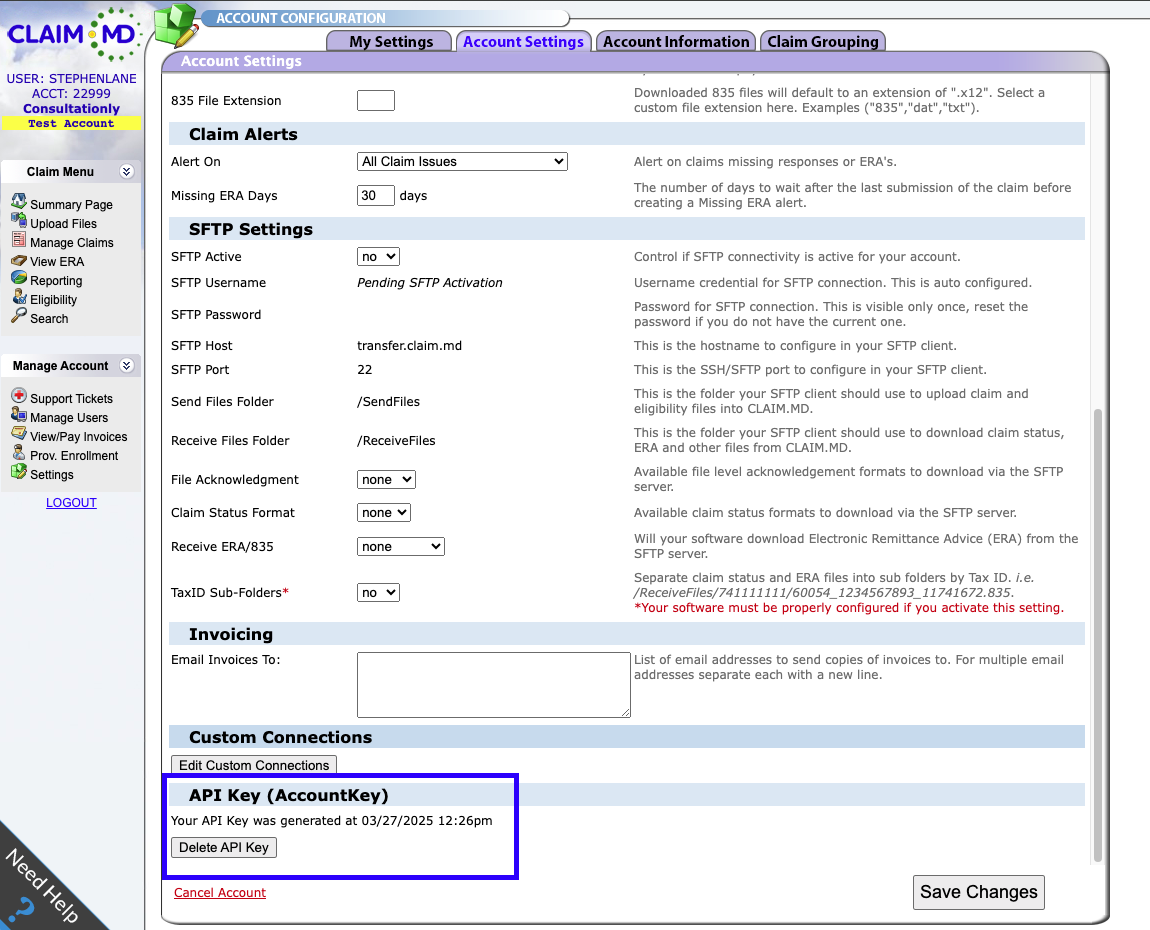Click the Email Invoices To text area
This screenshot has height=930, width=1150.
493,685
